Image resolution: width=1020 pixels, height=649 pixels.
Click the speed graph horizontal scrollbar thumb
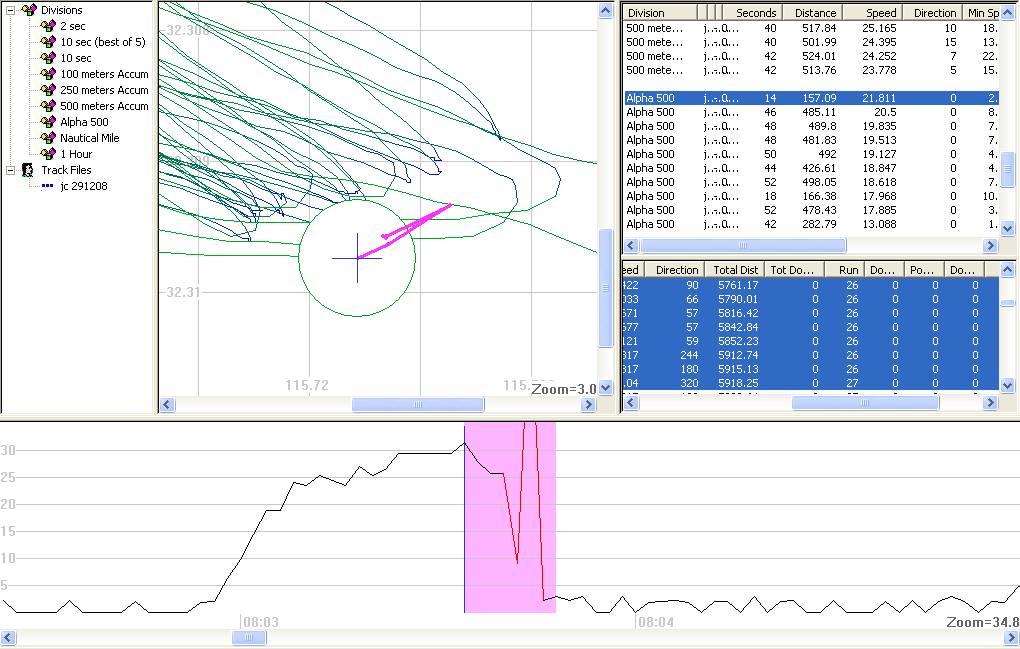point(249,638)
